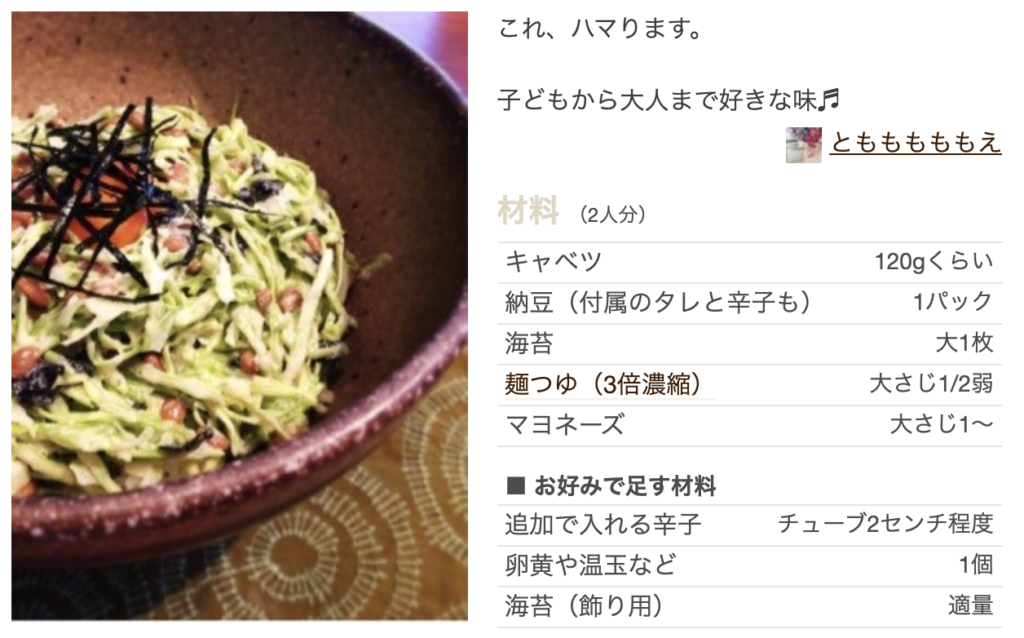Click the お好みで足す材料 section header

tap(625, 486)
